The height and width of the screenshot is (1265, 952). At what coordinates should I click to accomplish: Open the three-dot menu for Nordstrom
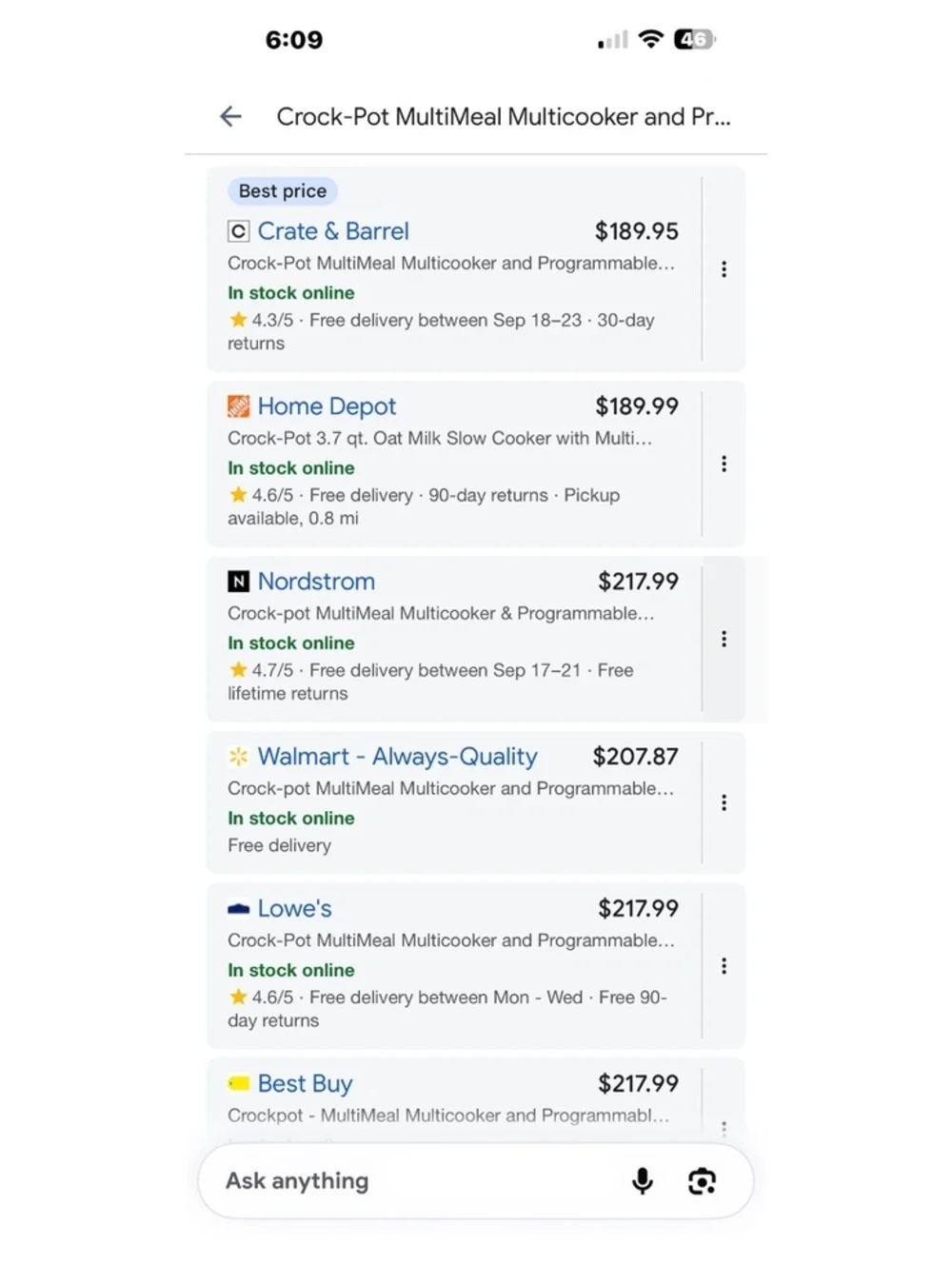pos(724,639)
